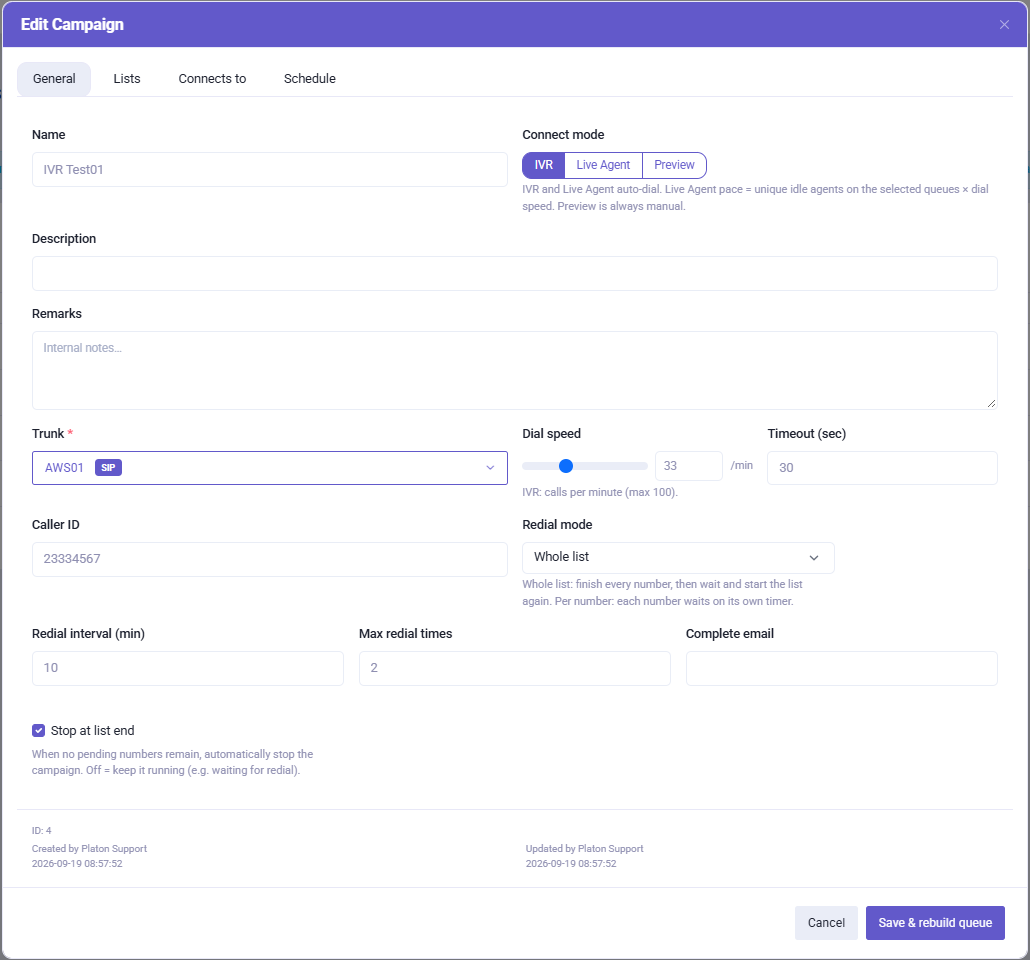The width and height of the screenshot is (1030, 960).
Task: Click the Redial mode chevron arrow
Action: pyautogui.click(x=813, y=557)
